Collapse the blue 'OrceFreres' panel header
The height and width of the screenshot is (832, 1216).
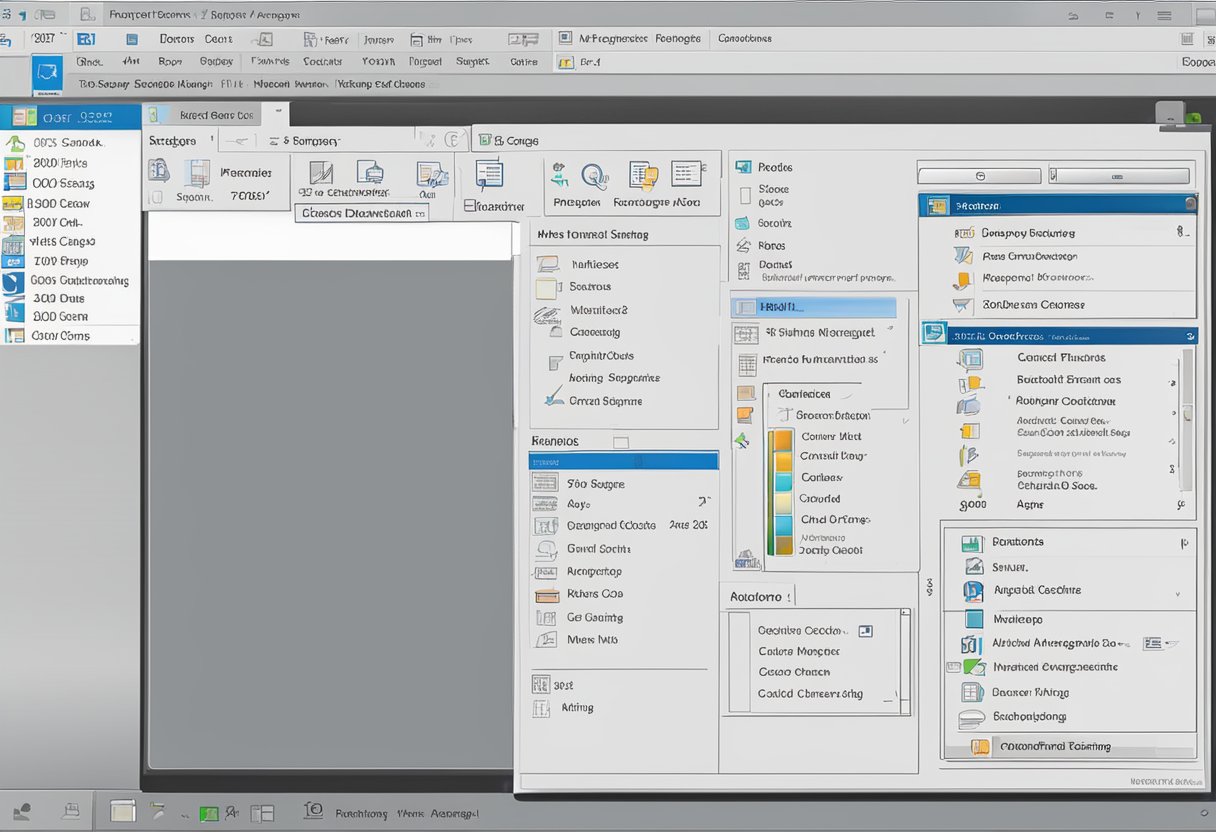pyautogui.click(x=1190, y=337)
